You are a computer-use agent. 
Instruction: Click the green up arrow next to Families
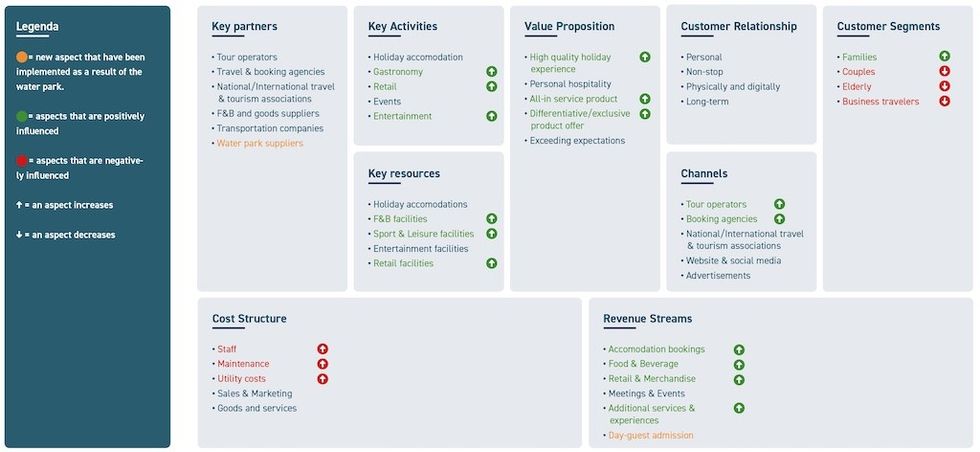click(945, 57)
